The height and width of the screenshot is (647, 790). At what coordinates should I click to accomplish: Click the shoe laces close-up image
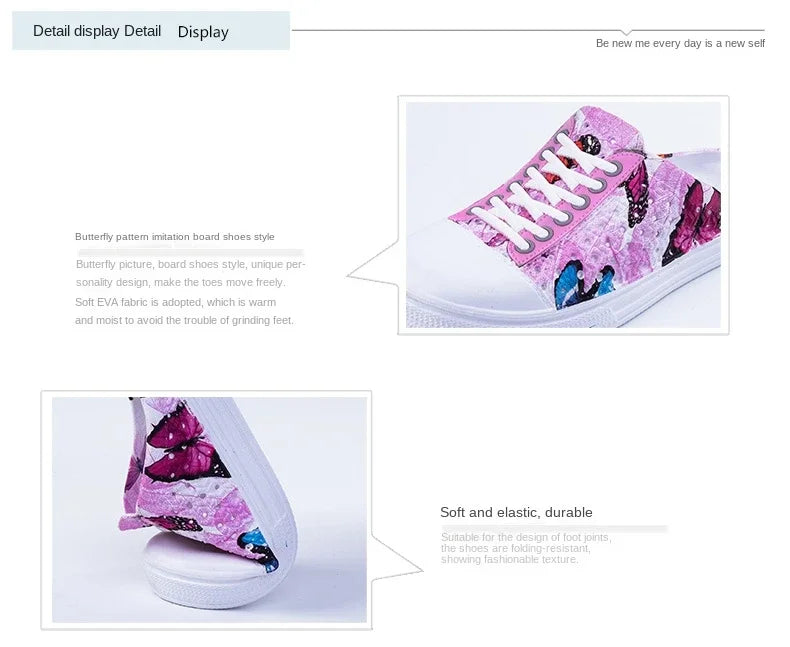point(563,215)
